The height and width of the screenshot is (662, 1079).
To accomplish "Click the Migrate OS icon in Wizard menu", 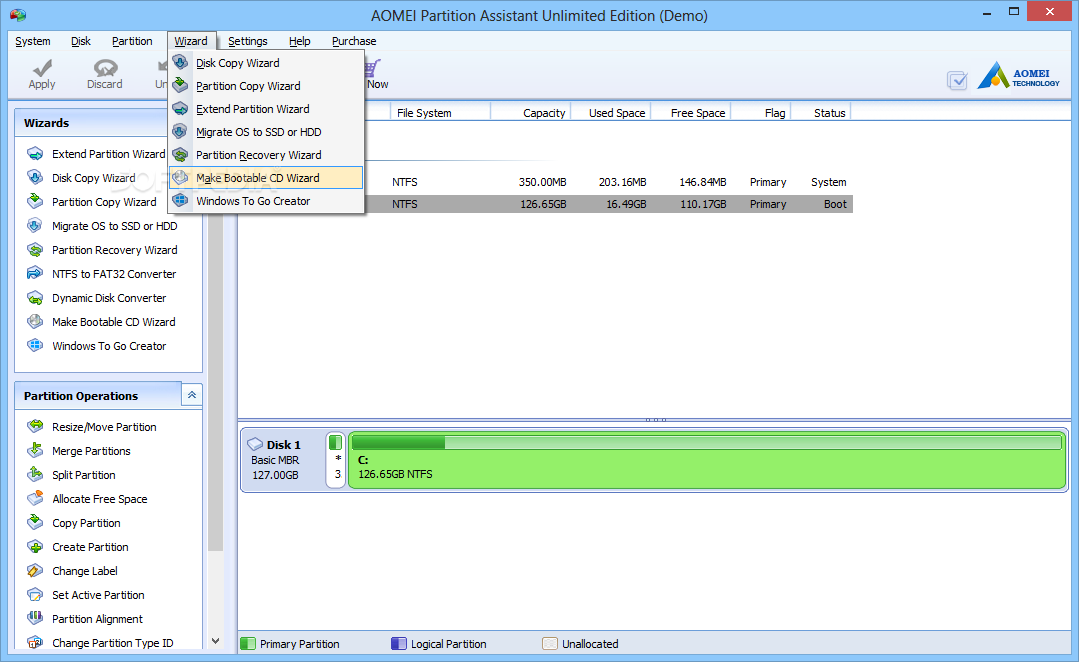I will click(x=180, y=131).
